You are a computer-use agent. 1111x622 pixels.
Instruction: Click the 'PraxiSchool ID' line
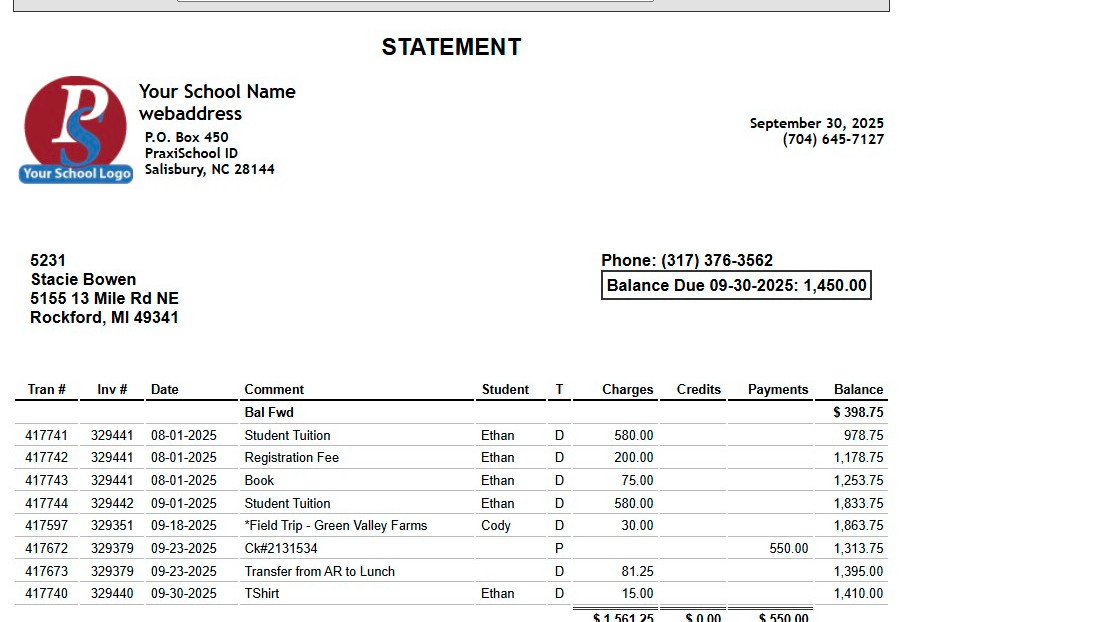pyautogui.click(x=191, y=153)
